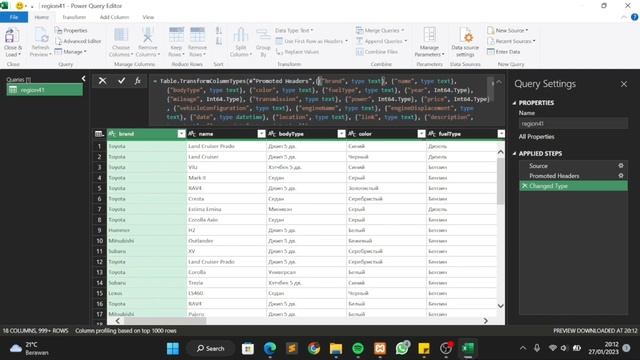
Task: Toggle Use First Row as Headers
Action: pos(312,41)
